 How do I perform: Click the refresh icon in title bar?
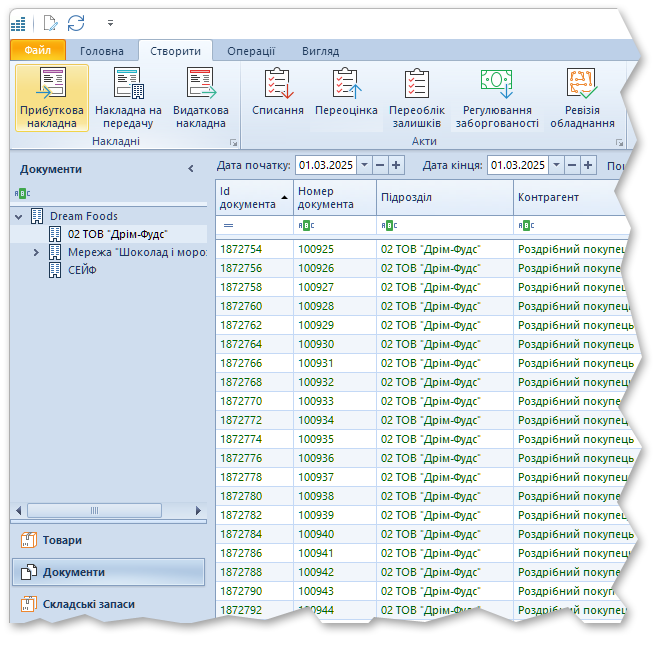click(x=76, y=22)
